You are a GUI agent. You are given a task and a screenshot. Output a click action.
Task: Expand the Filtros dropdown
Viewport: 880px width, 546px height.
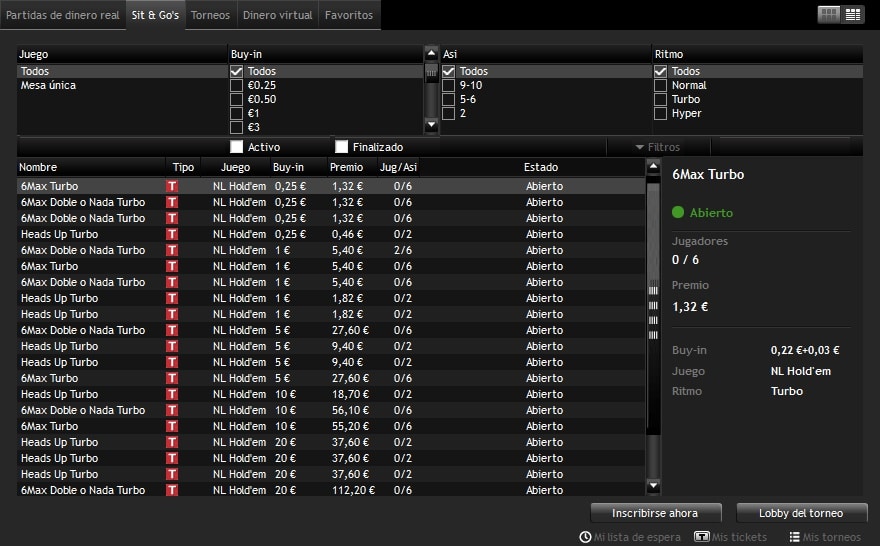pos(658,147)
